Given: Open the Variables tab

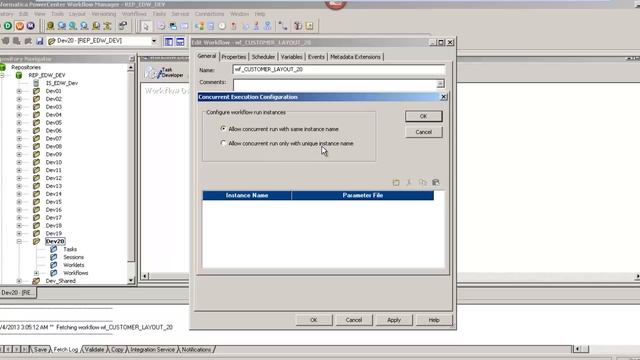Looking at the screenshot, I should pyautogui.click(x=291, y=57).
